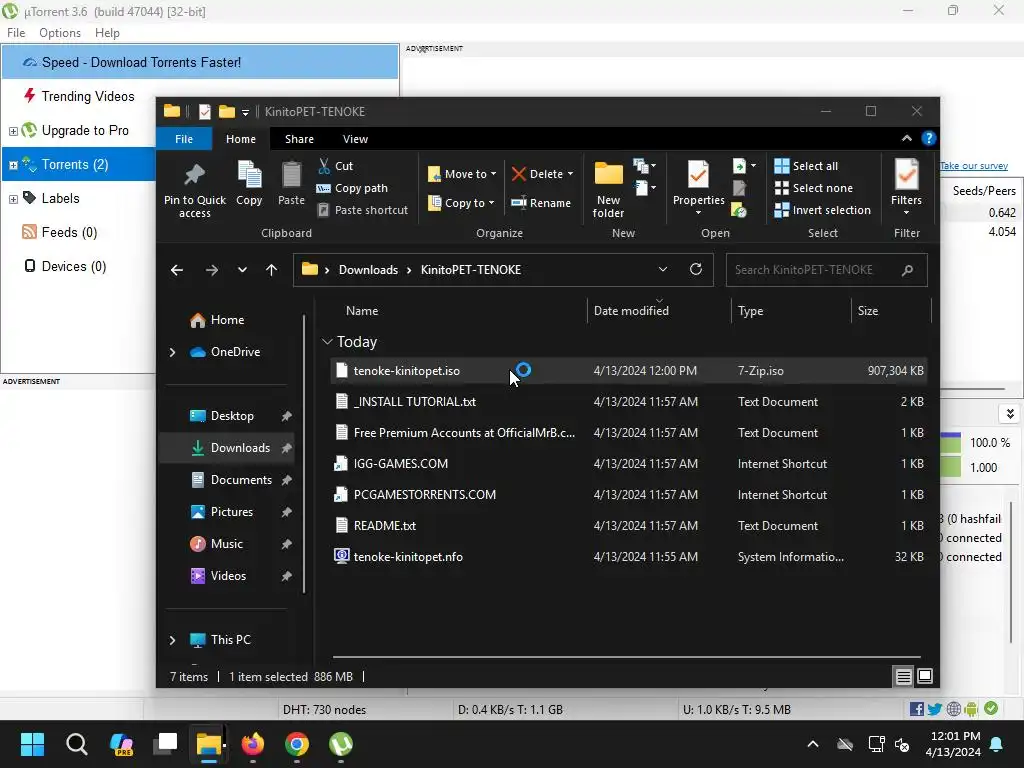The image size is (1024, 768).
Task: Expand This PC in navigation pane
Action: (x=172, y=640)
